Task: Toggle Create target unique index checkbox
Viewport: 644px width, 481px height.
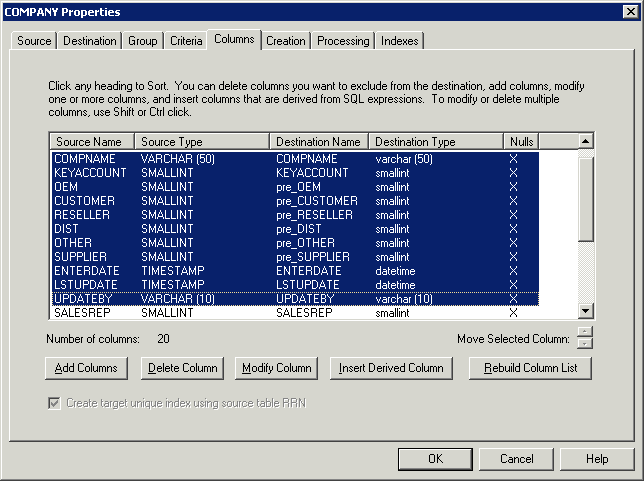Action: click(x=54, y=403)
